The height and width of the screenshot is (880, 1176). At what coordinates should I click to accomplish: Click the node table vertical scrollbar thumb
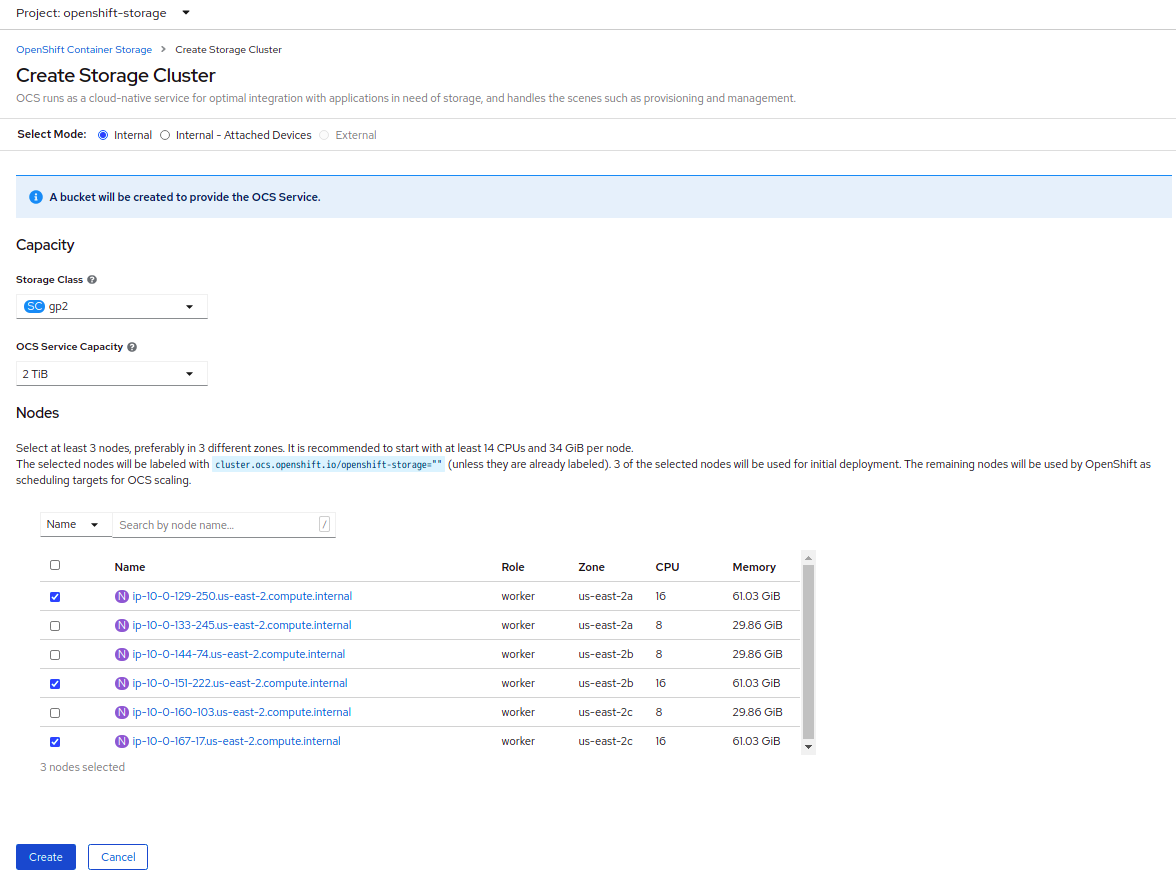tap(808, 652)
